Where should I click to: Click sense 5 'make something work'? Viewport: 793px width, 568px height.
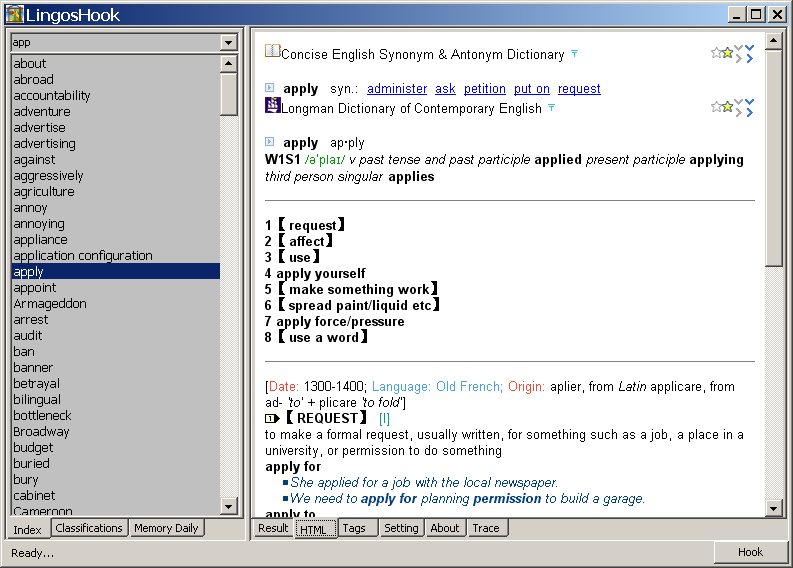pos(351,289)
